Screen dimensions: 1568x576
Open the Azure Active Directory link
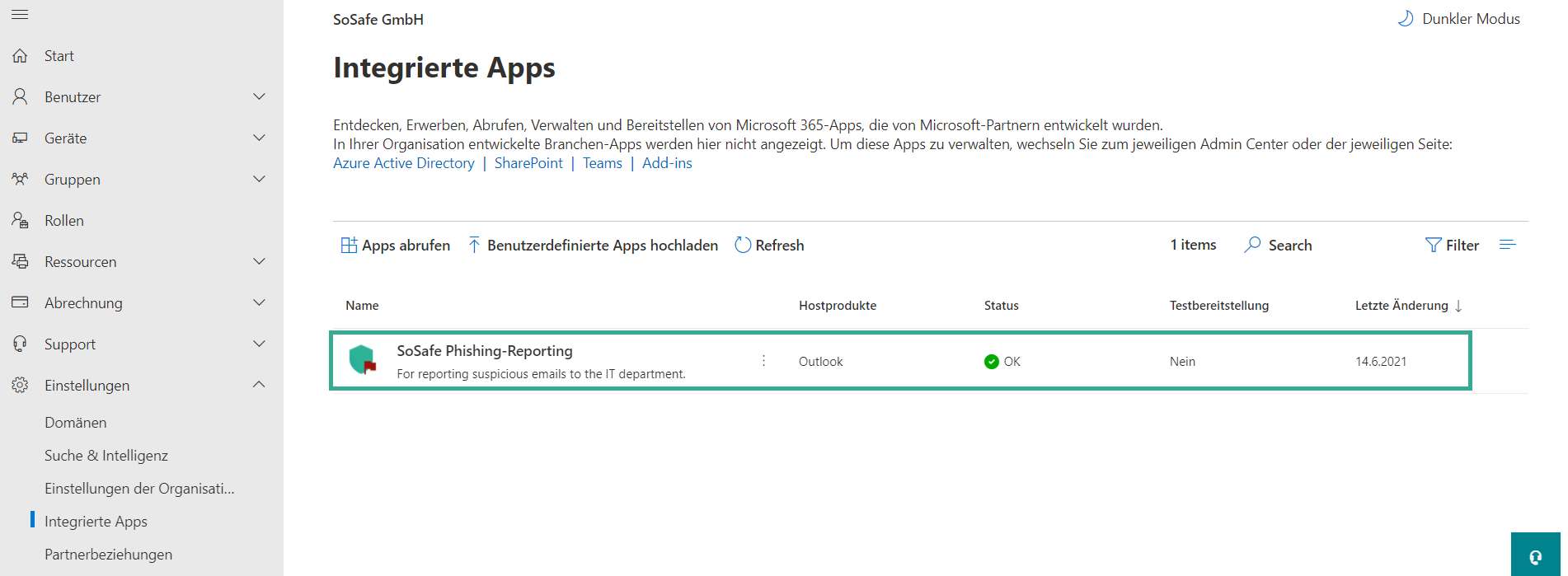[403, 163]
